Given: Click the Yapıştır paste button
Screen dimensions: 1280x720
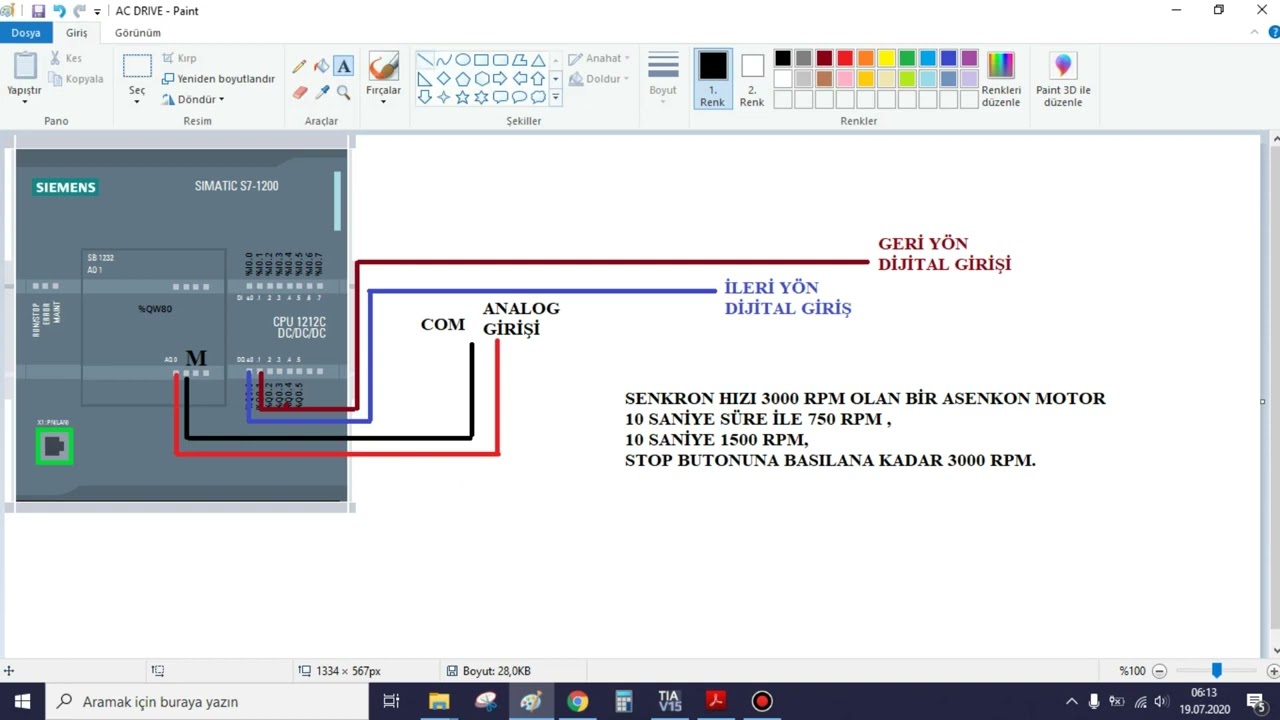Looking at the screenshot, I should 24,66.
